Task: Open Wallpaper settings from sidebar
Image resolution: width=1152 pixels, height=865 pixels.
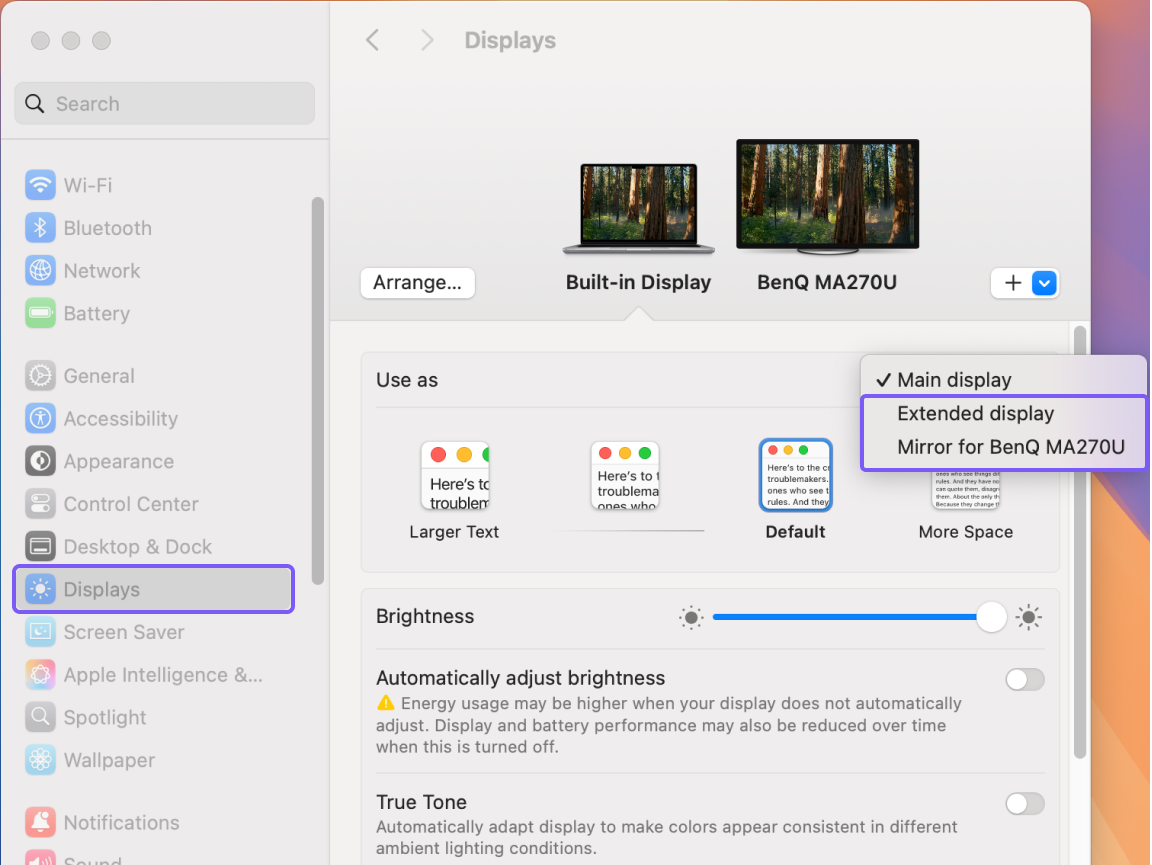Action: [x=40, y=760]
